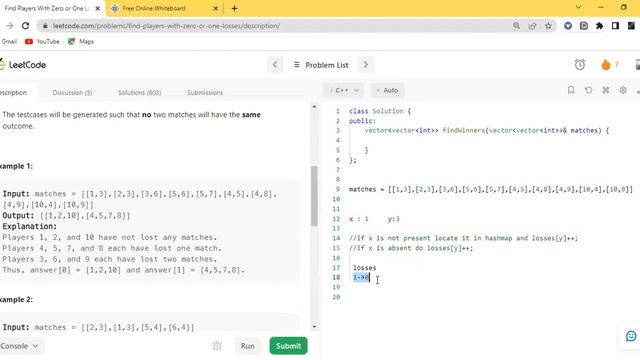Switch to the Description tab
The width and height of the screenshot is (640, 360).
[13, 93]
